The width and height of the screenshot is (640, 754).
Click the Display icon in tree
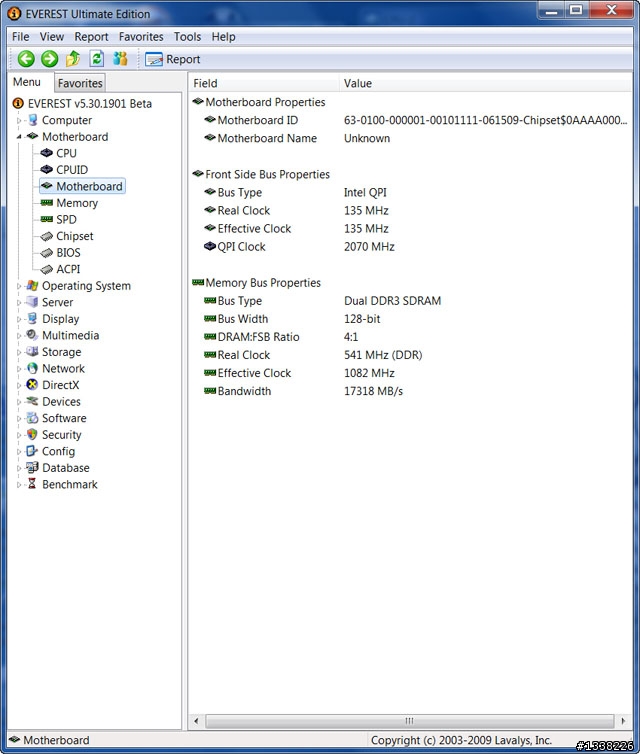[x=32, y=318]
